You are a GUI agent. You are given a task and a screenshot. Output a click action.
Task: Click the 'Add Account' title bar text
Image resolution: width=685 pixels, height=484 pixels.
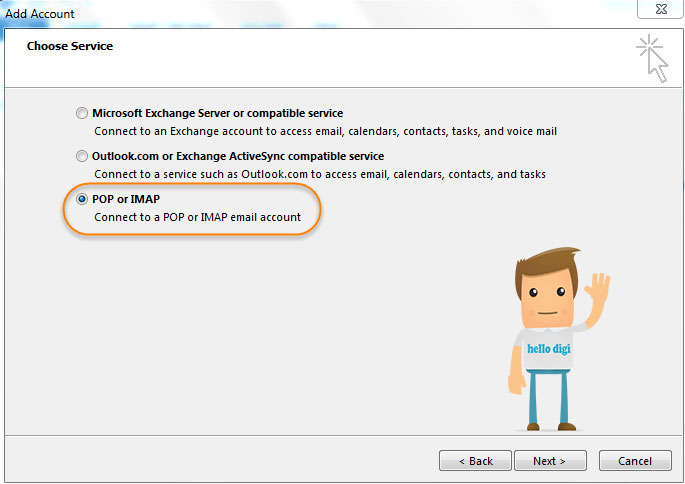[40, 14]
